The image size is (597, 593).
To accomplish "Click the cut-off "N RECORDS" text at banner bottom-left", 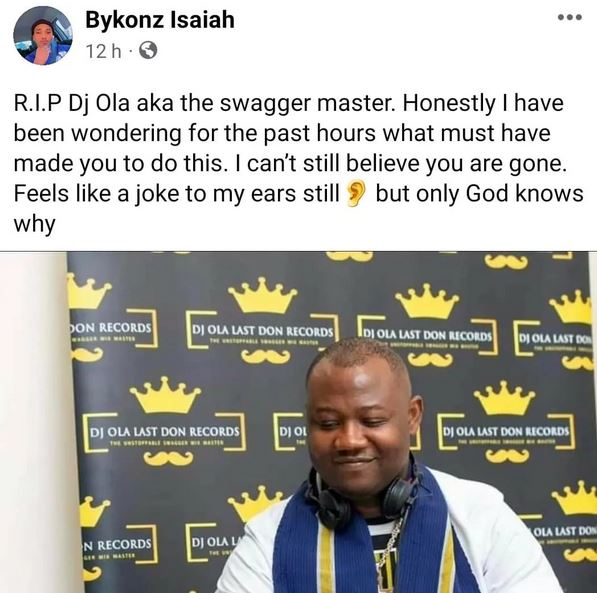I will [117, 544].
